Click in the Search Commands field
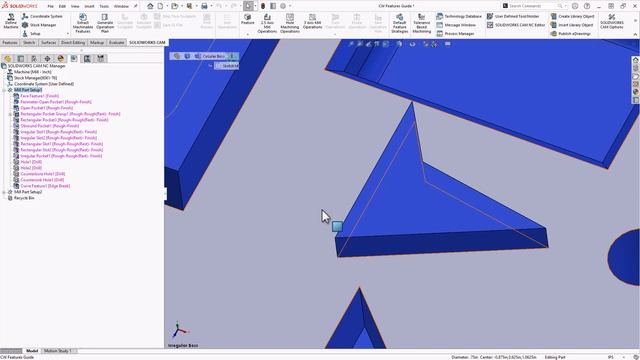Screen dimensions: 640x360 tap(533, 6)
